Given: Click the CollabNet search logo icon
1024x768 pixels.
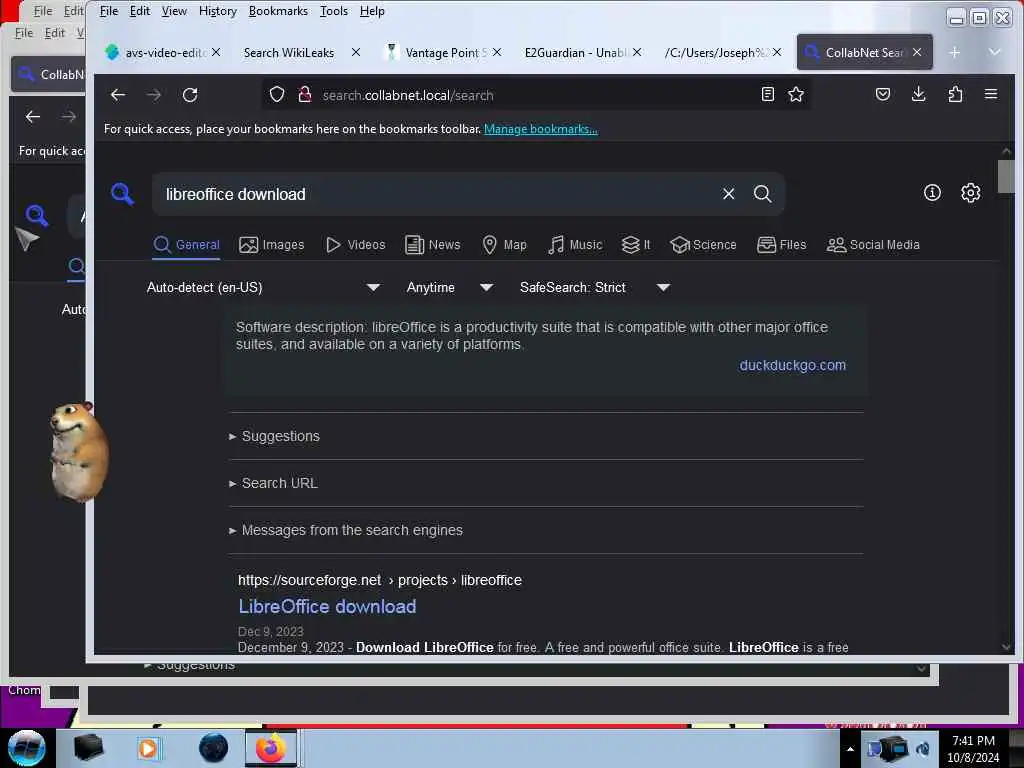Looking at the screenshot, I should pyautogui.click(x=123, y=194).
